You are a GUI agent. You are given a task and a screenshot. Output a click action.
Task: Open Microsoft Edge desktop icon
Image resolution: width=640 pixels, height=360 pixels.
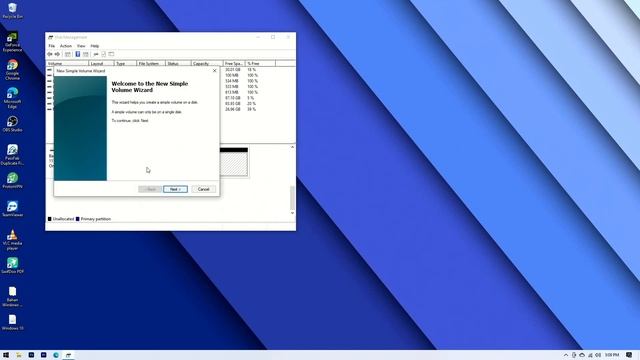(12, 98)
